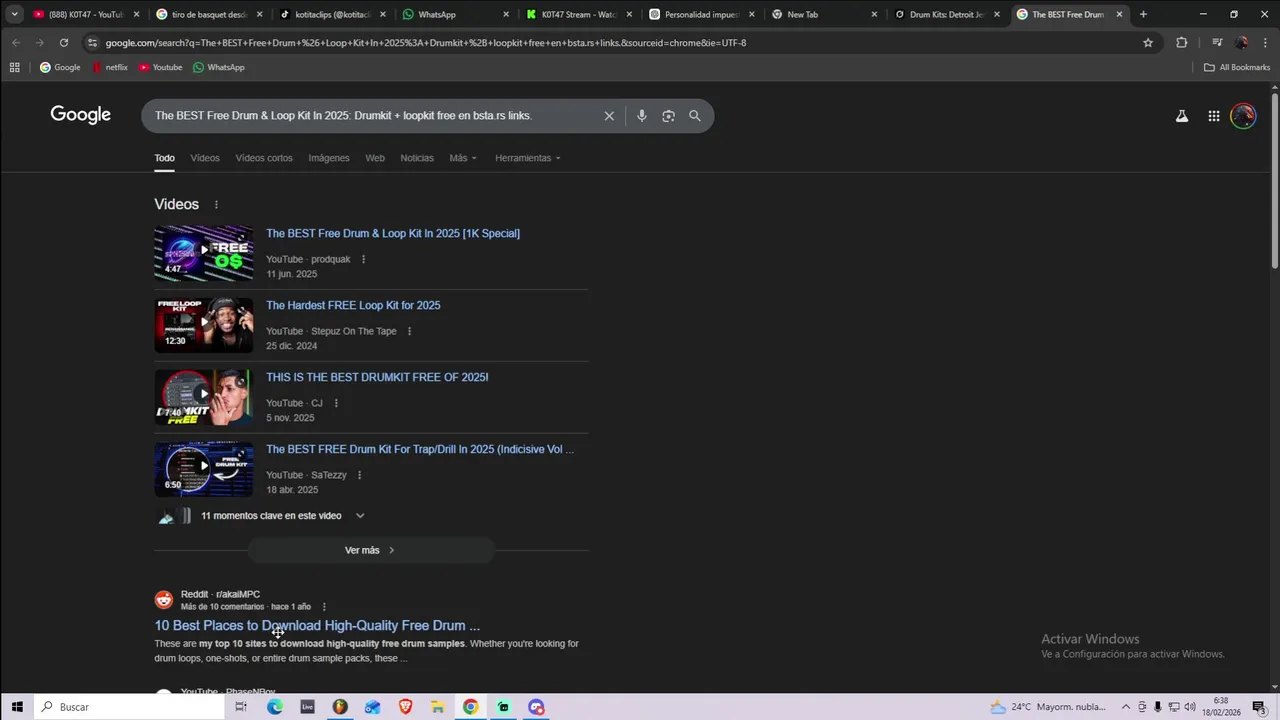The height and width of the screenshot is (720, 1280).
Task: Switch to Noticias search tab
Action: (x=417, y=158)
